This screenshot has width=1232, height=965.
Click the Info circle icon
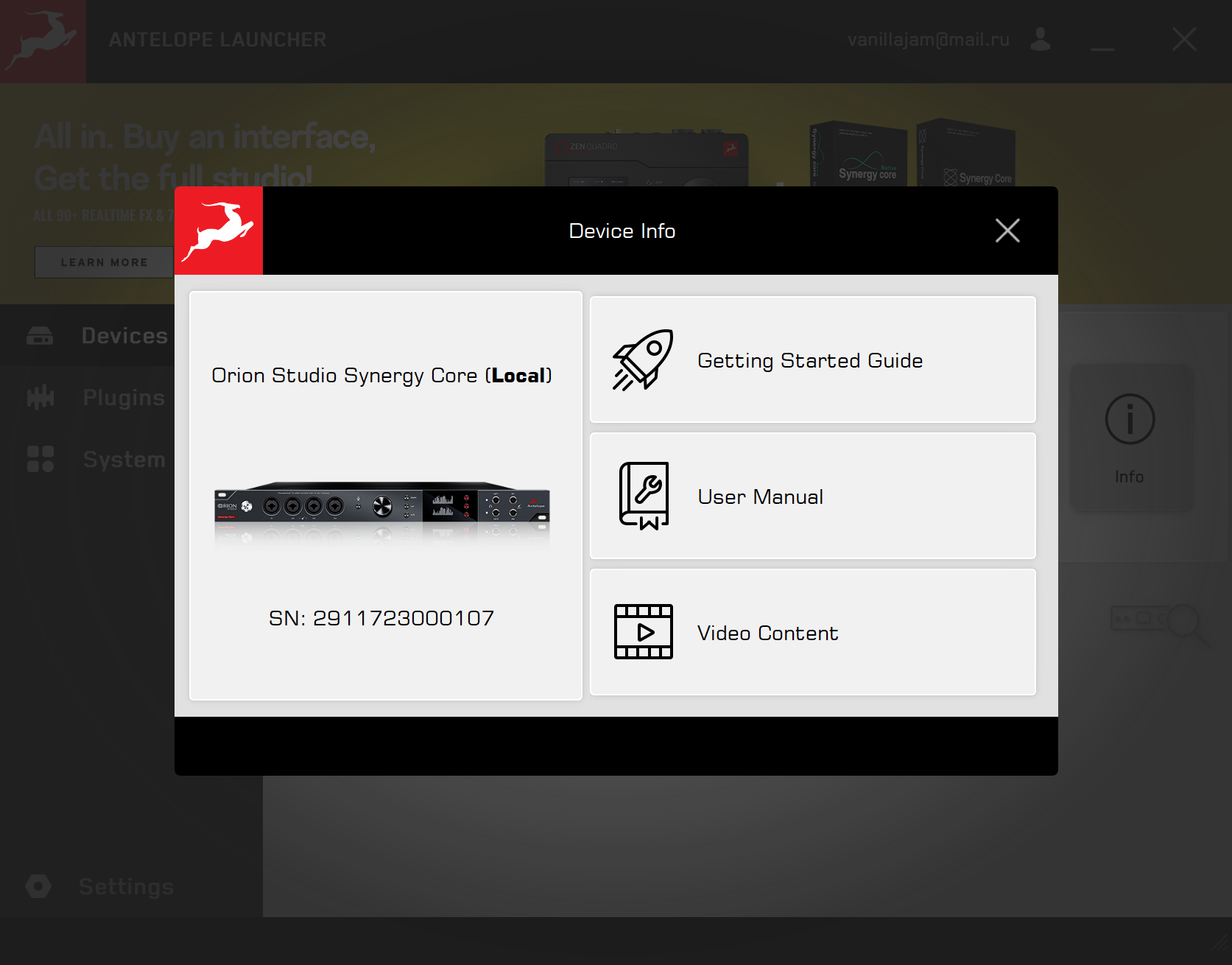tap(1130, 420)
